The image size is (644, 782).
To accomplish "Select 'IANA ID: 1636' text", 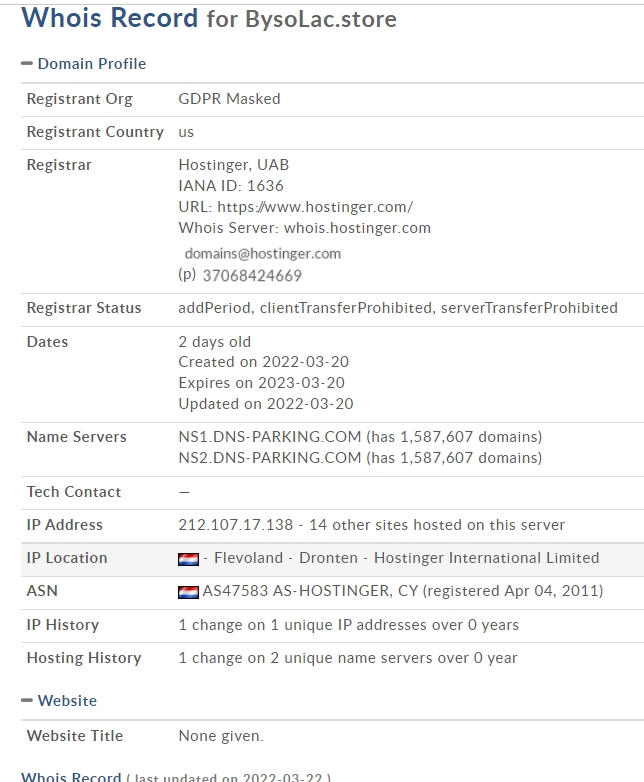I will 231,186.
